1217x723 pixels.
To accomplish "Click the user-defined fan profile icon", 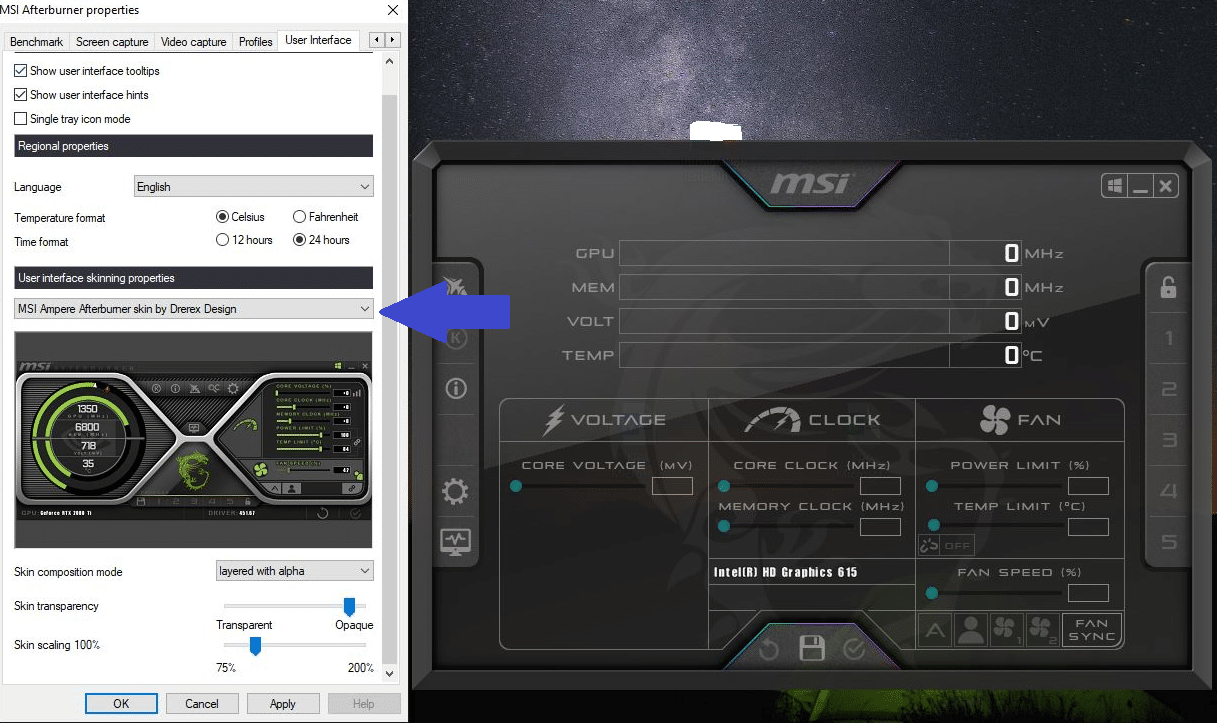I will (x=970, y=630).
